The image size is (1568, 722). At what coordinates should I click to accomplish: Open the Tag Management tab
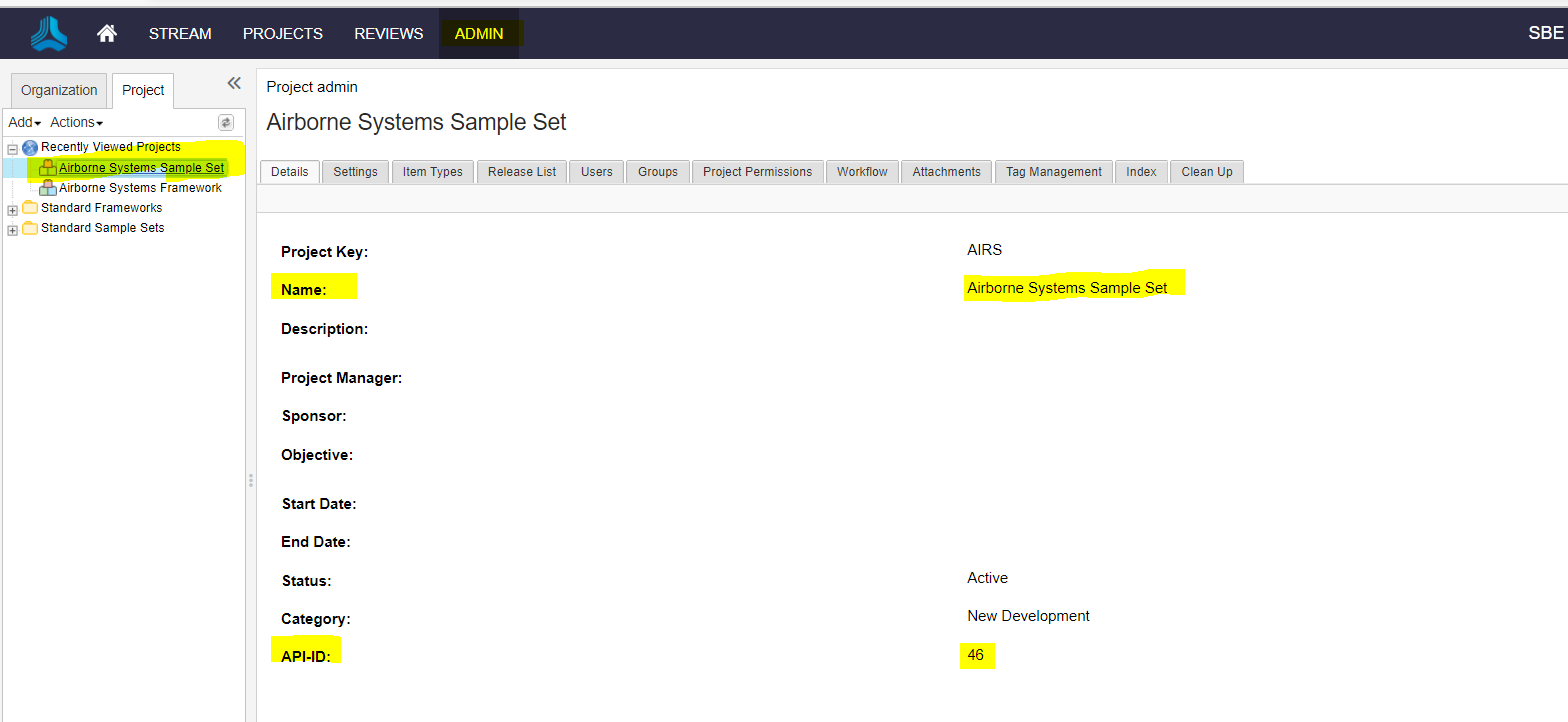(1053, 172)
